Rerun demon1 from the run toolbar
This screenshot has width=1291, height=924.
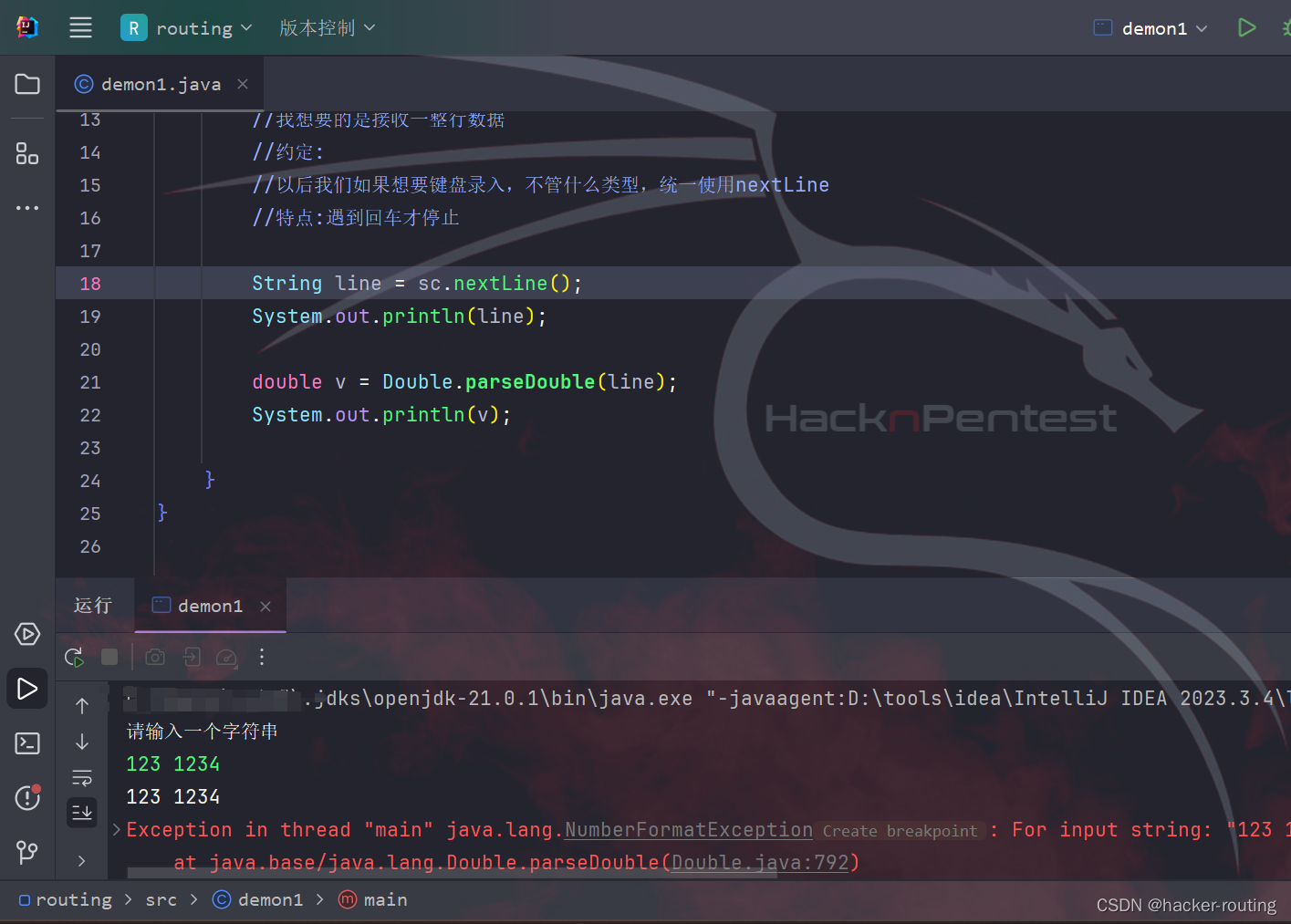(x=75, y=657)
